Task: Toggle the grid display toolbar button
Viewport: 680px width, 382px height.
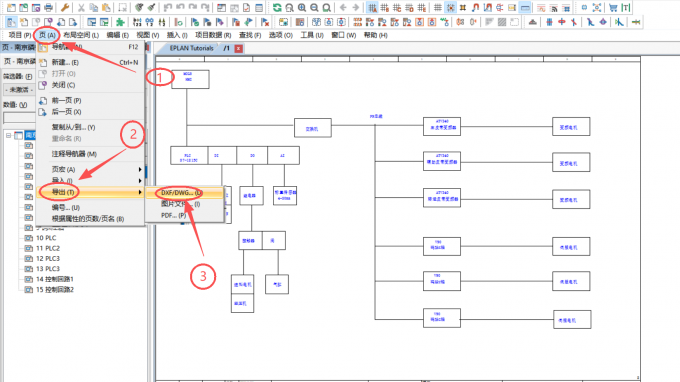Action: tap(438, 7)
